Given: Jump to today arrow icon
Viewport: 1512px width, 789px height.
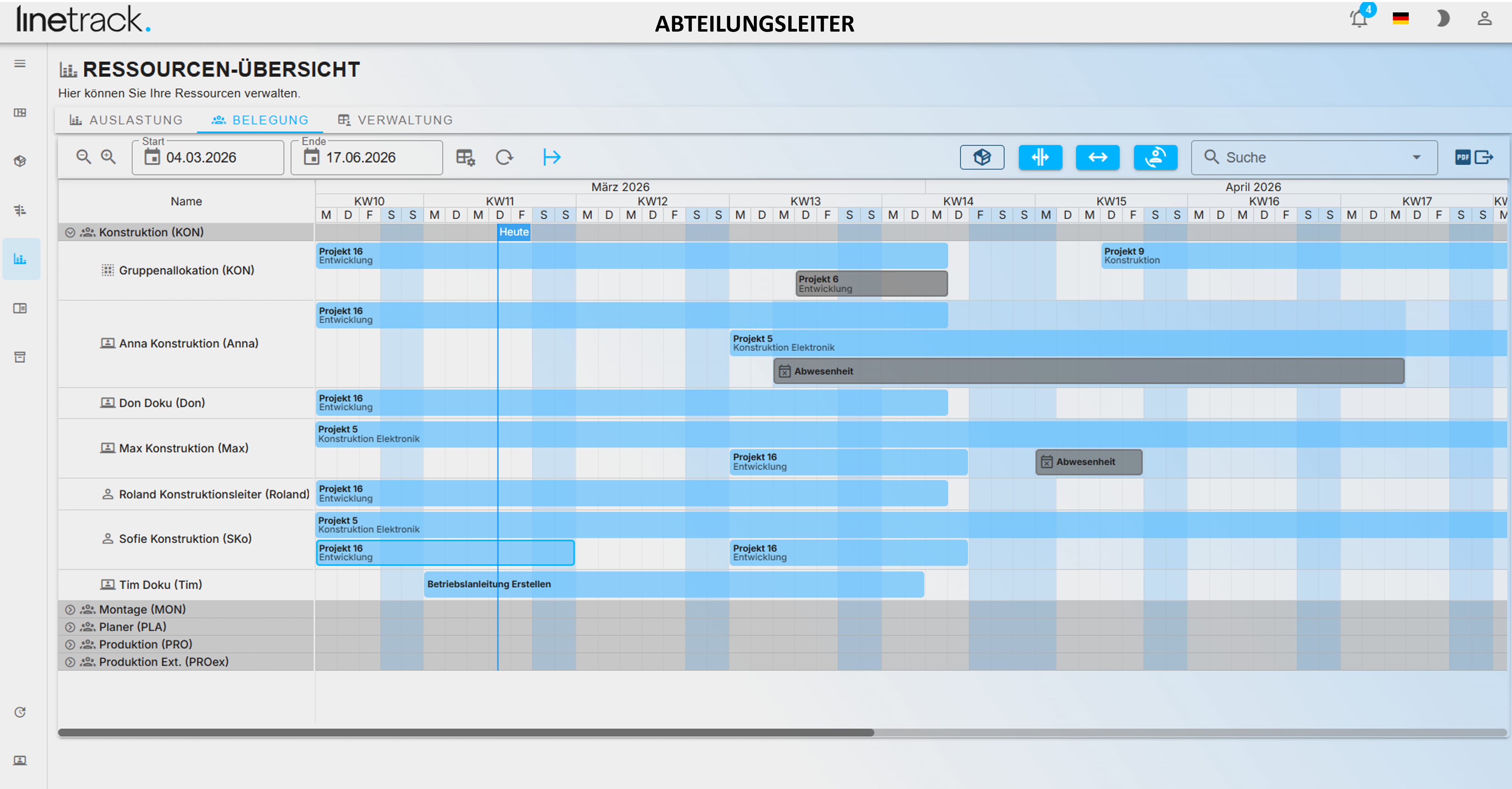Looking at the screenshot, I should [552, 157].
